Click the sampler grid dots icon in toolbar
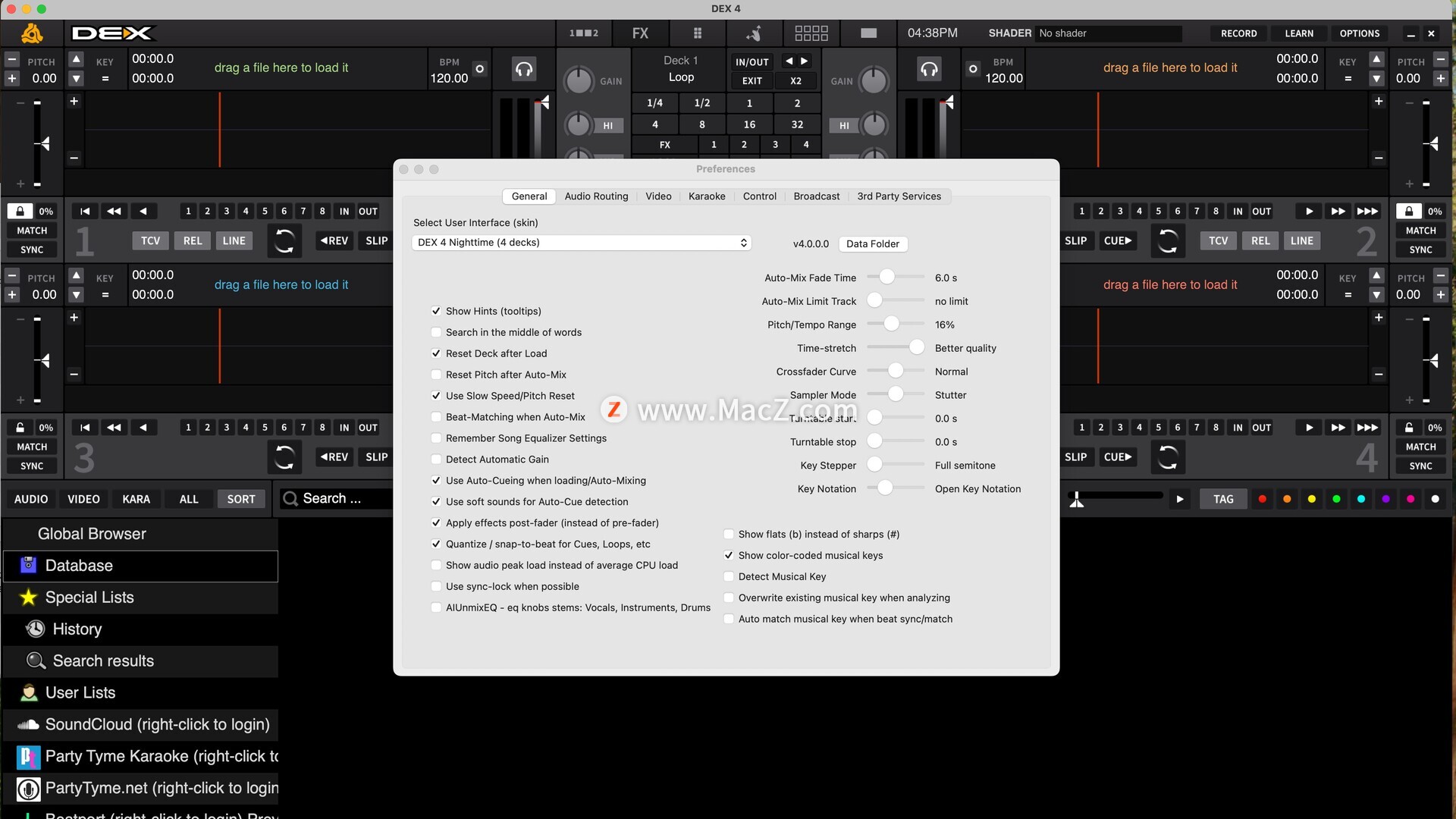The width and height of the screenshot is (1456, 819). (698, 33)
